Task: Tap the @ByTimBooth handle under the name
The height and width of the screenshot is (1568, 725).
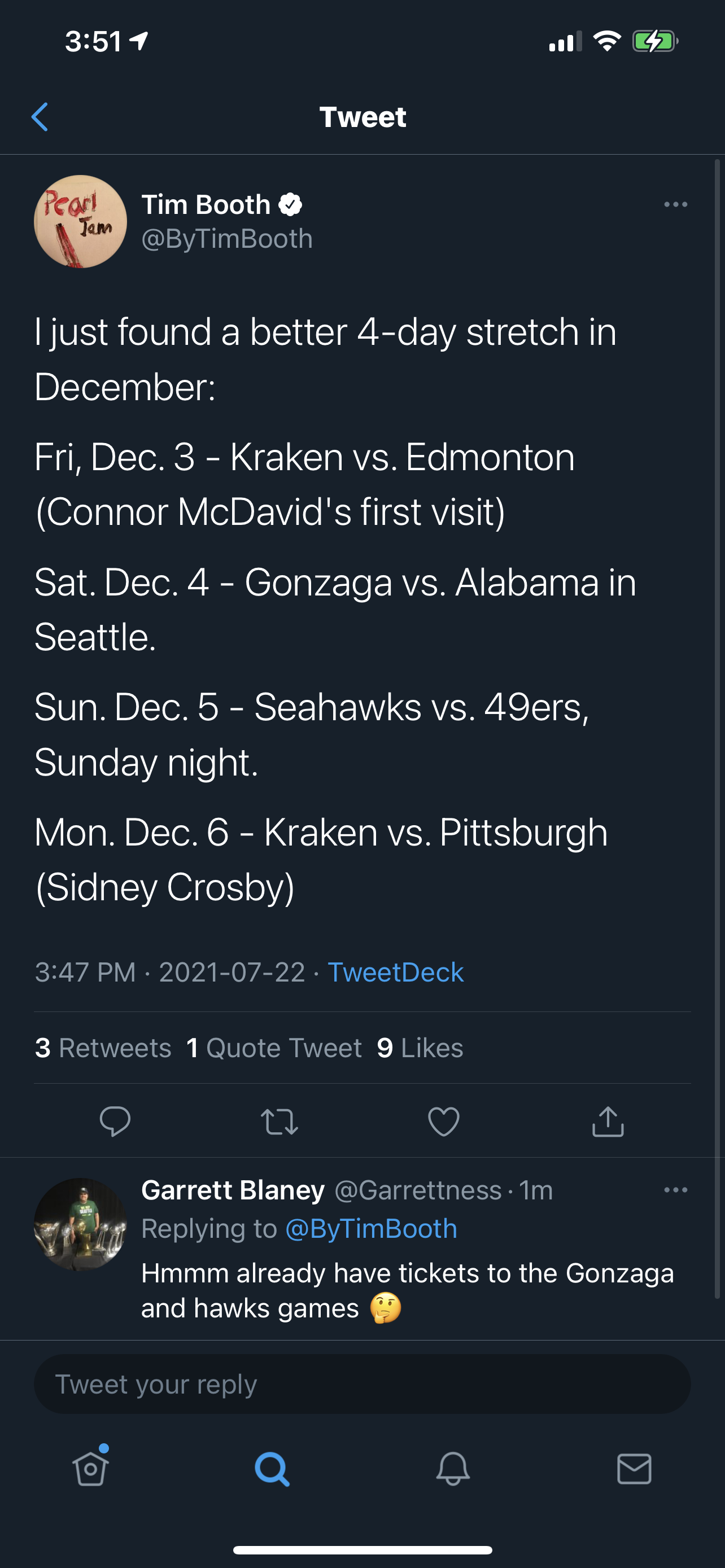Action: click(x=227, y=239)
